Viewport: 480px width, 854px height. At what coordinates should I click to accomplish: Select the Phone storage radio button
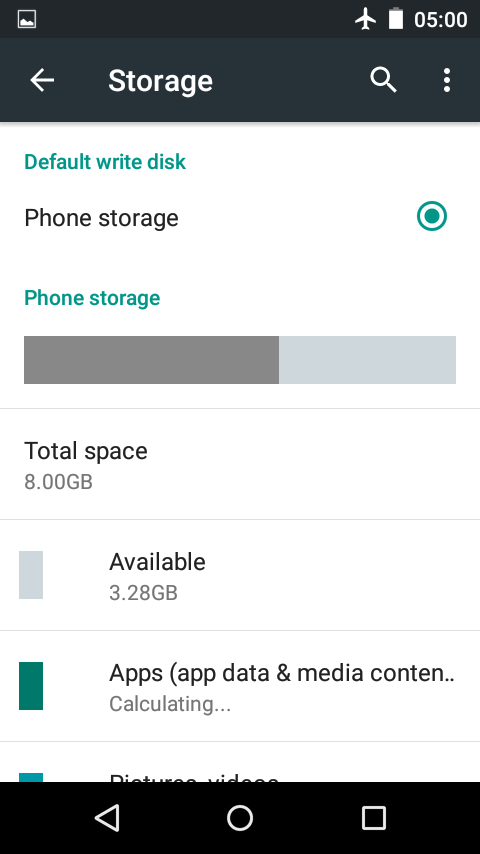(x=432, y=216)
